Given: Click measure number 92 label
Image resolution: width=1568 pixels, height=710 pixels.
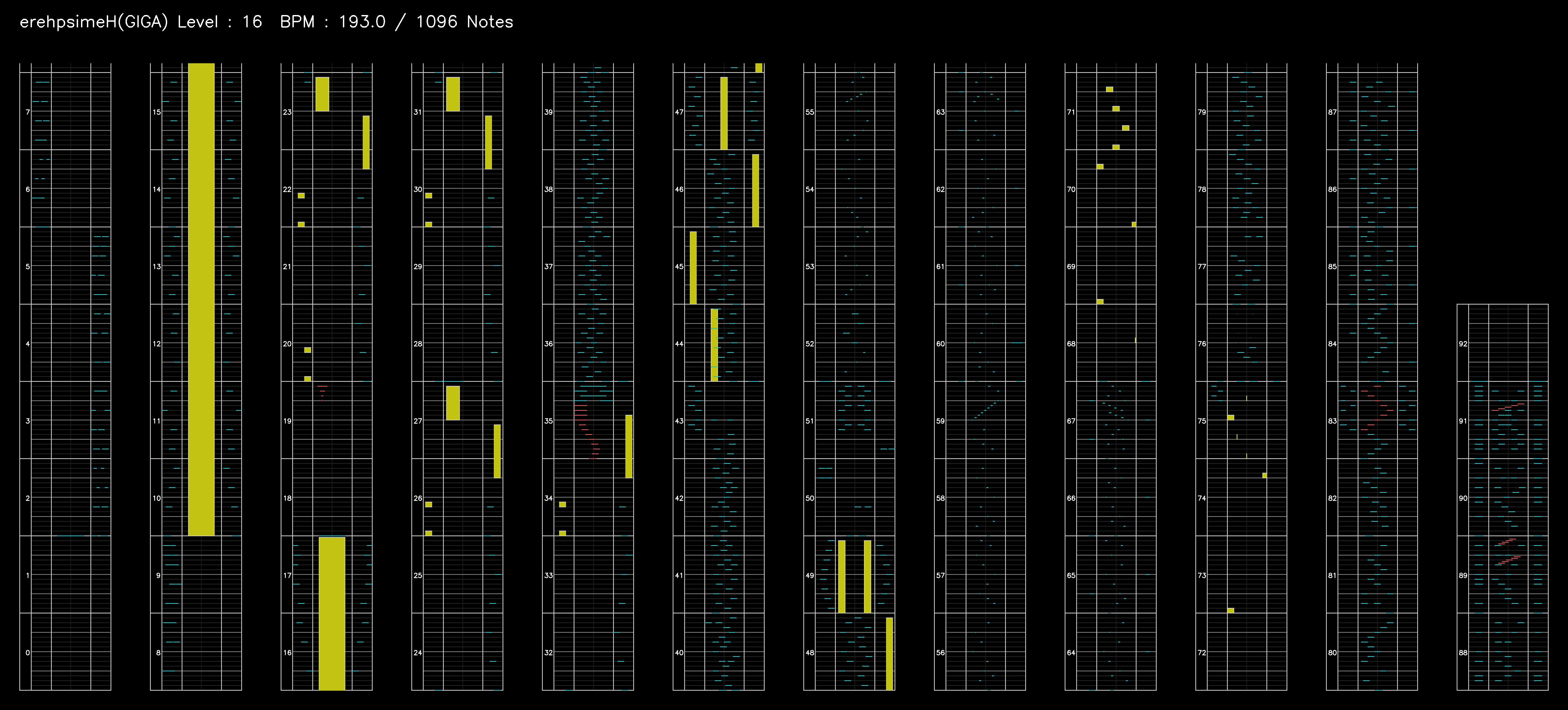Looking at the screenshot, I should click(1463, 344).
